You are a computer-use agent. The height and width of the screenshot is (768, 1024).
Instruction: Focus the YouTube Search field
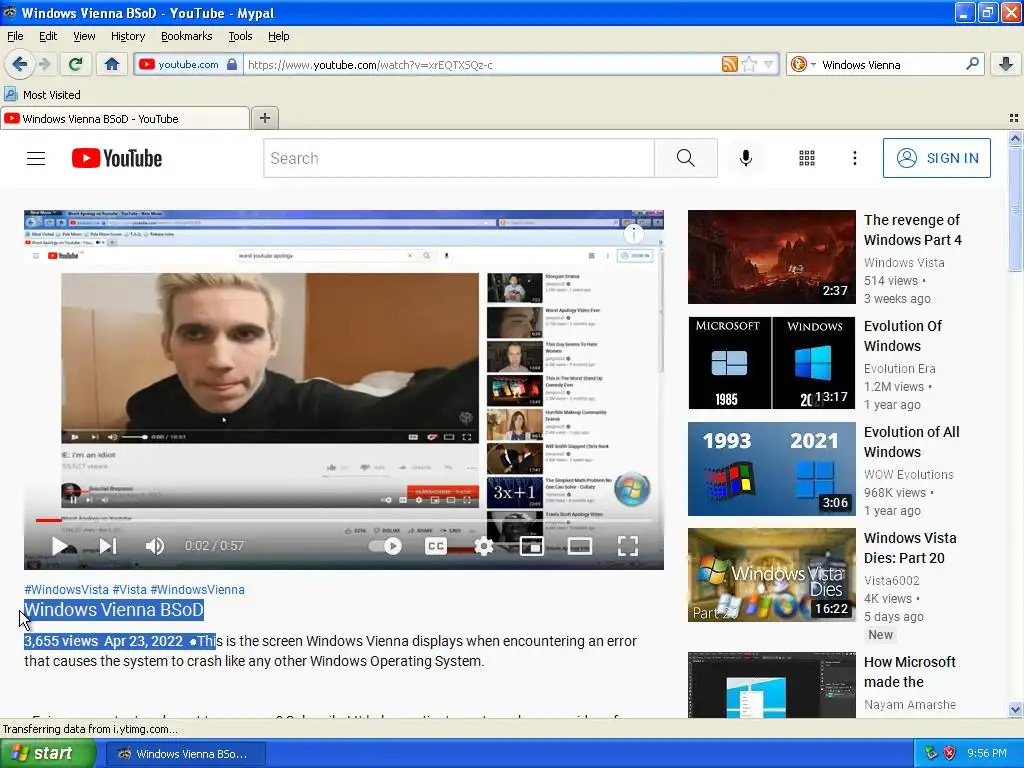pos(459,158)
